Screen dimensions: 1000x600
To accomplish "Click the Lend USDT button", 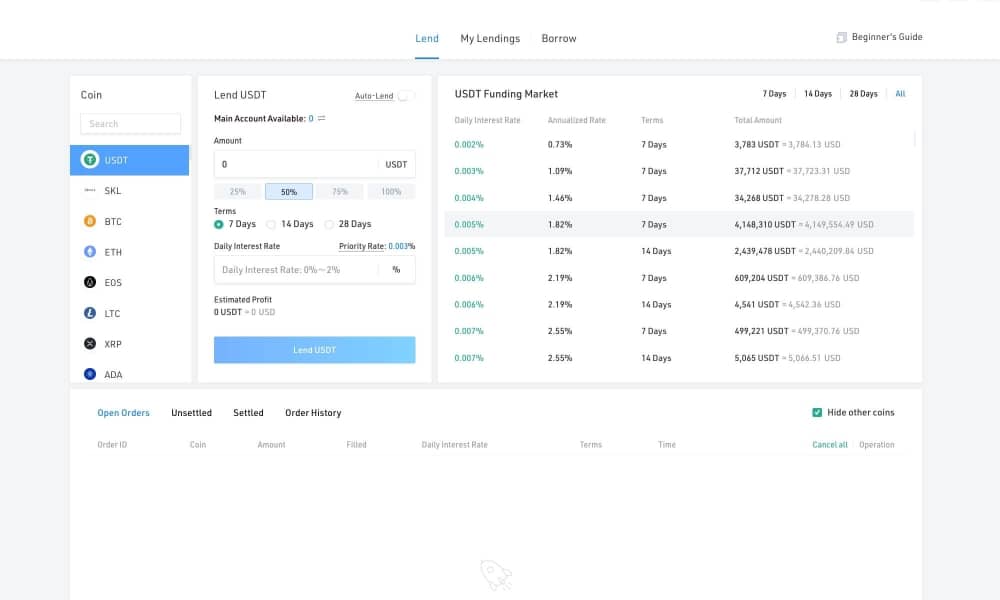I will coord(314,350).
